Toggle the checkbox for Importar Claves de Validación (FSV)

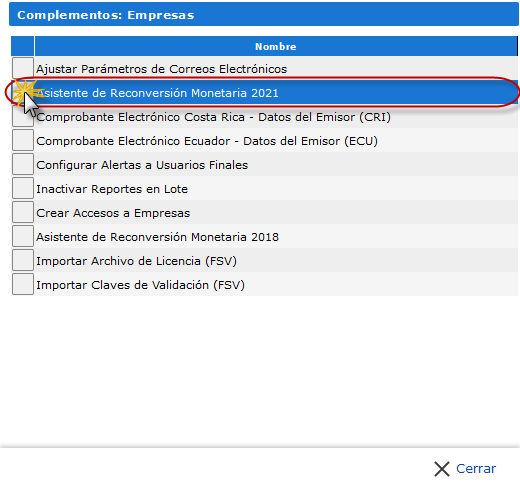point(23,284)
